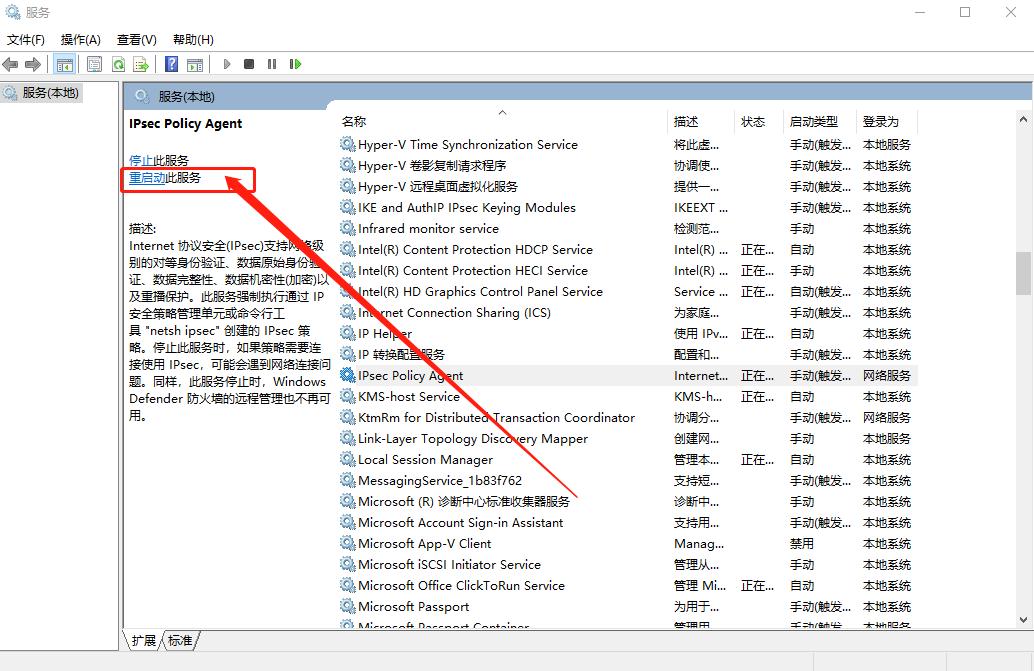Switch to the 标准 tab
The height and width of the screenshot is (671, 1034).
click(x=180, y=640)
